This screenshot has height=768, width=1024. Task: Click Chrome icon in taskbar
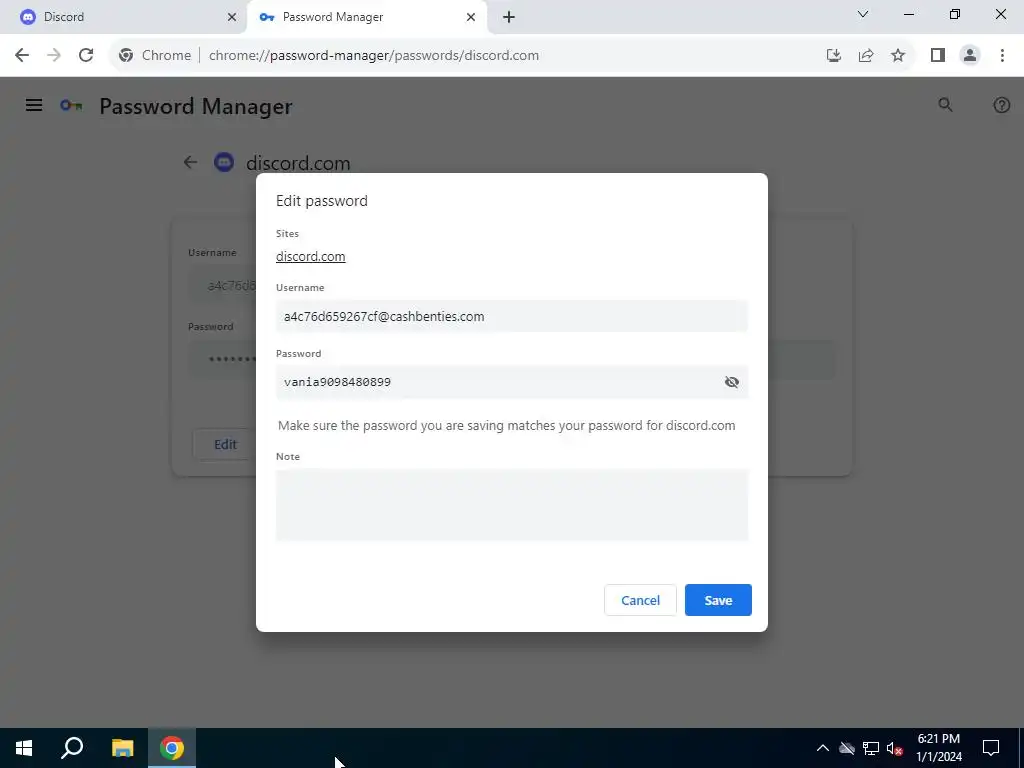point(172,748)
